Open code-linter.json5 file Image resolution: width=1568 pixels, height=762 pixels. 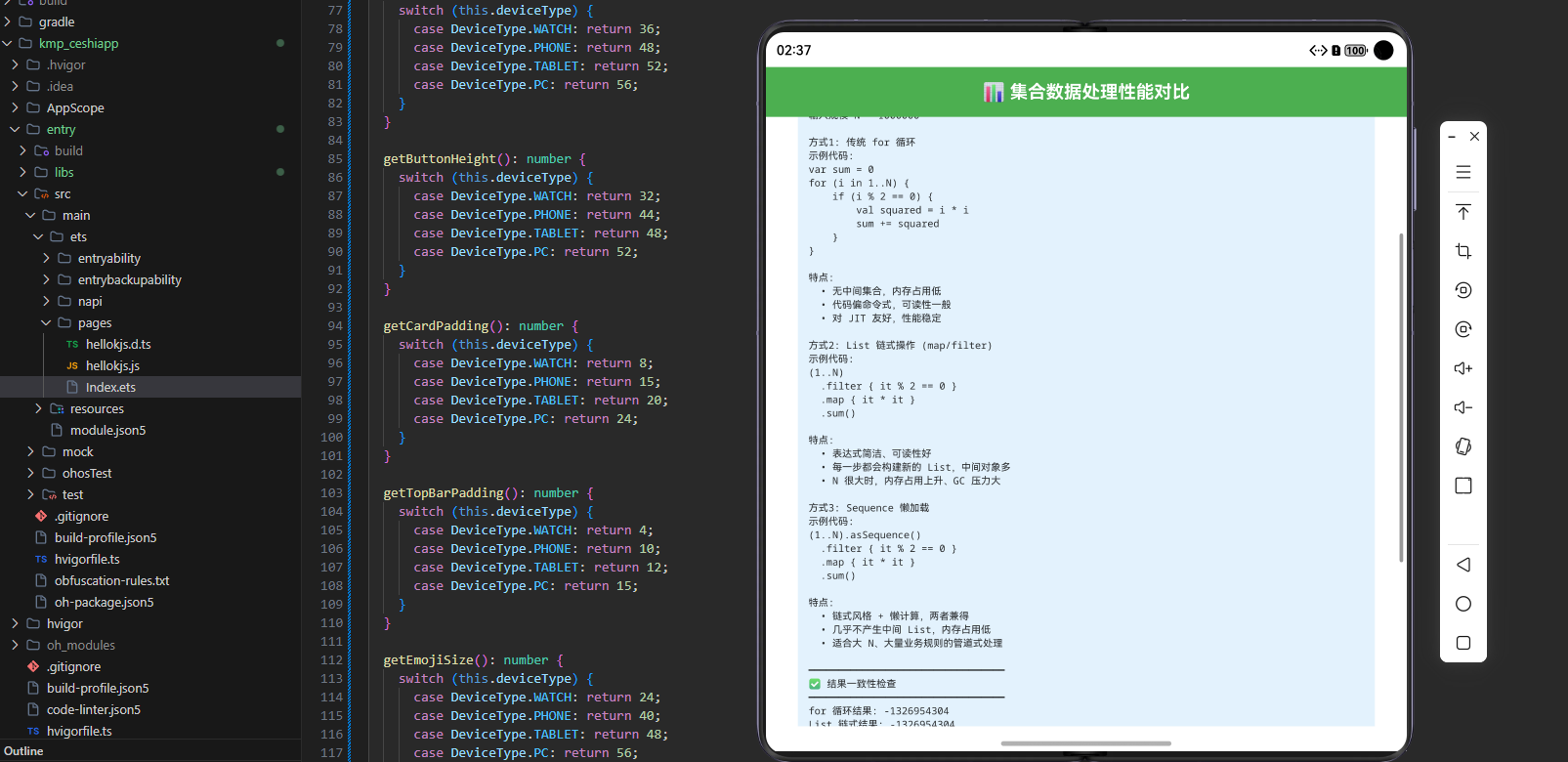150,709
